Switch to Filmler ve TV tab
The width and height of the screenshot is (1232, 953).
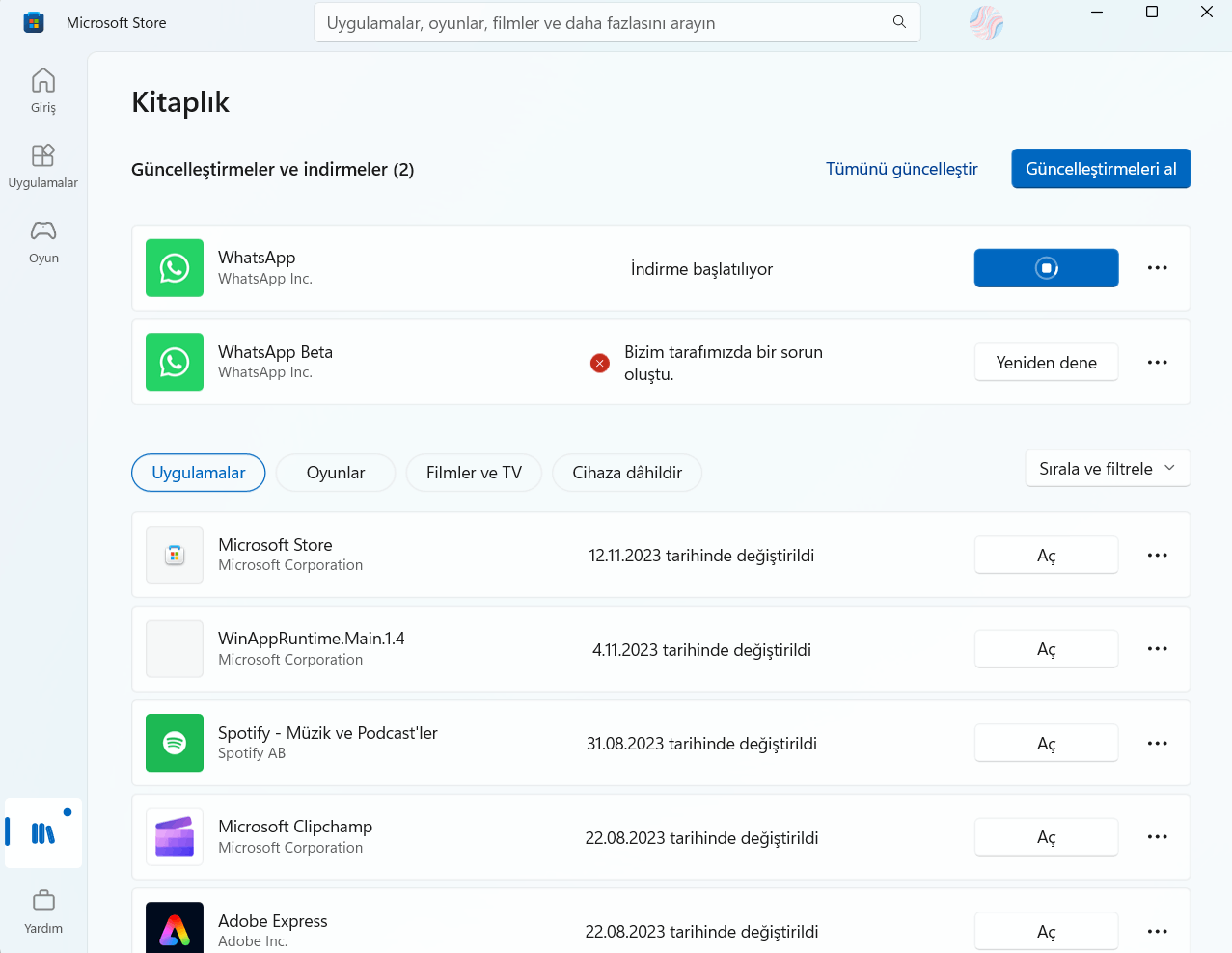point(474,473)
